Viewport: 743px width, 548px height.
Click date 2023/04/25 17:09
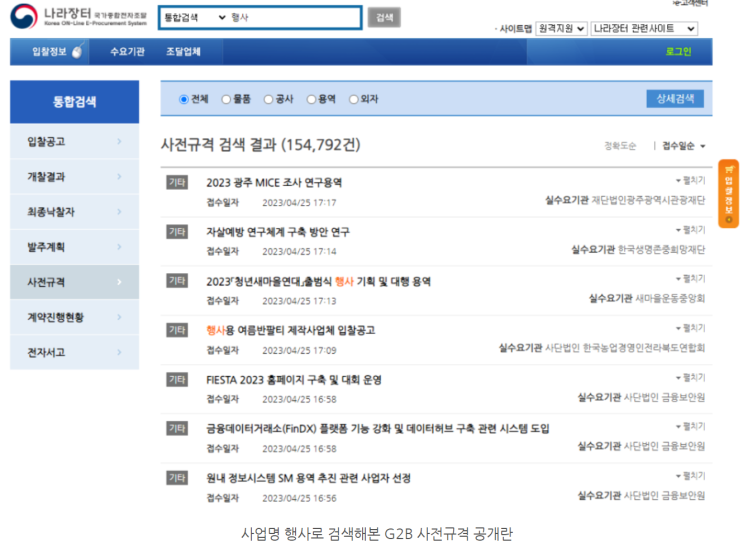[299, 350]
